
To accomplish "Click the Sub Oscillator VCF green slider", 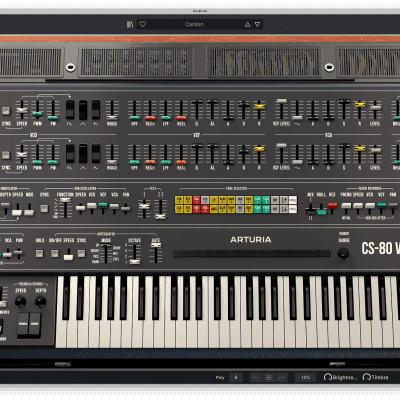I will click(103, 205).
